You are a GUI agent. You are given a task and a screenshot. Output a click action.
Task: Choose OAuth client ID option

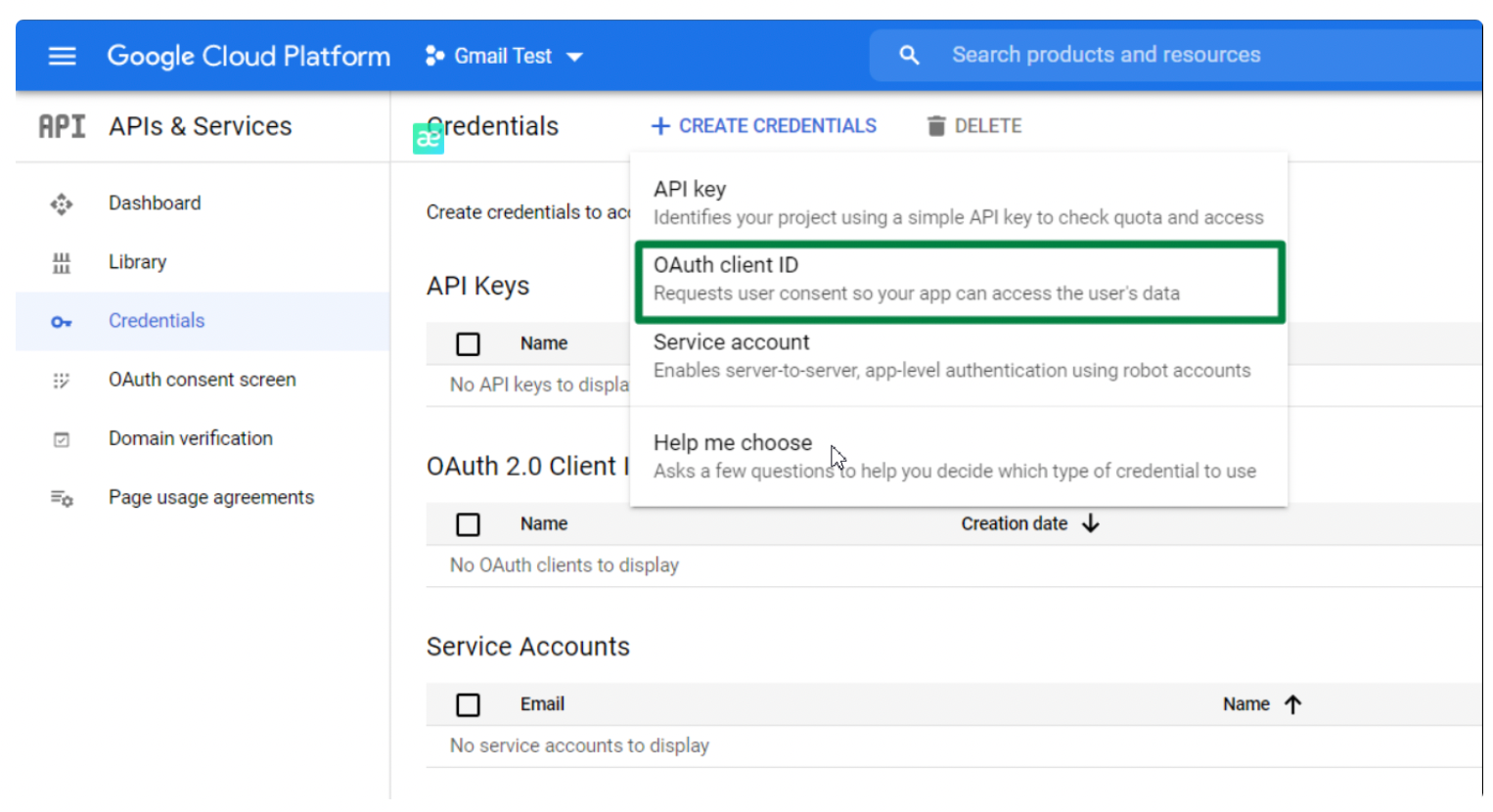click(x=959, y=280)
